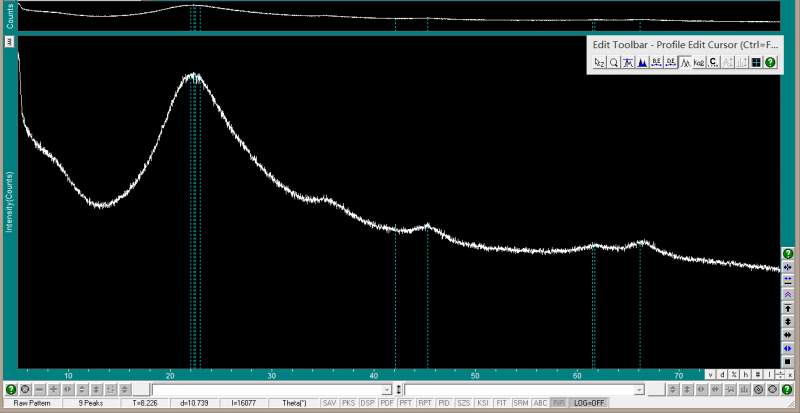Click the solid blue peaks icon in Edit Toolbar
This screenshot has width=800, height=413.
(642, 62)
